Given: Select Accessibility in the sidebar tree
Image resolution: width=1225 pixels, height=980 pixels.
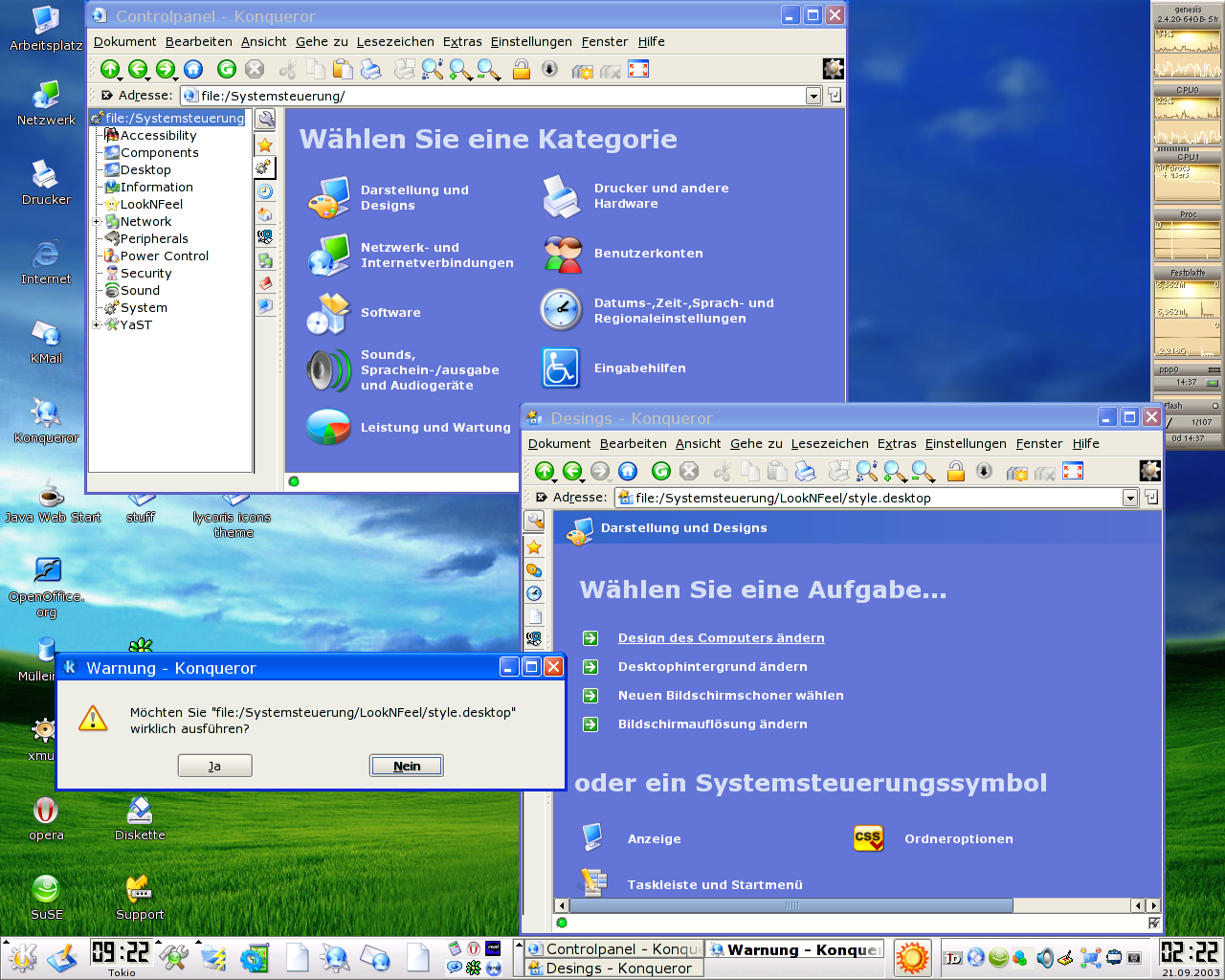Looking at the screenshot, I should (x=150, y=136).
